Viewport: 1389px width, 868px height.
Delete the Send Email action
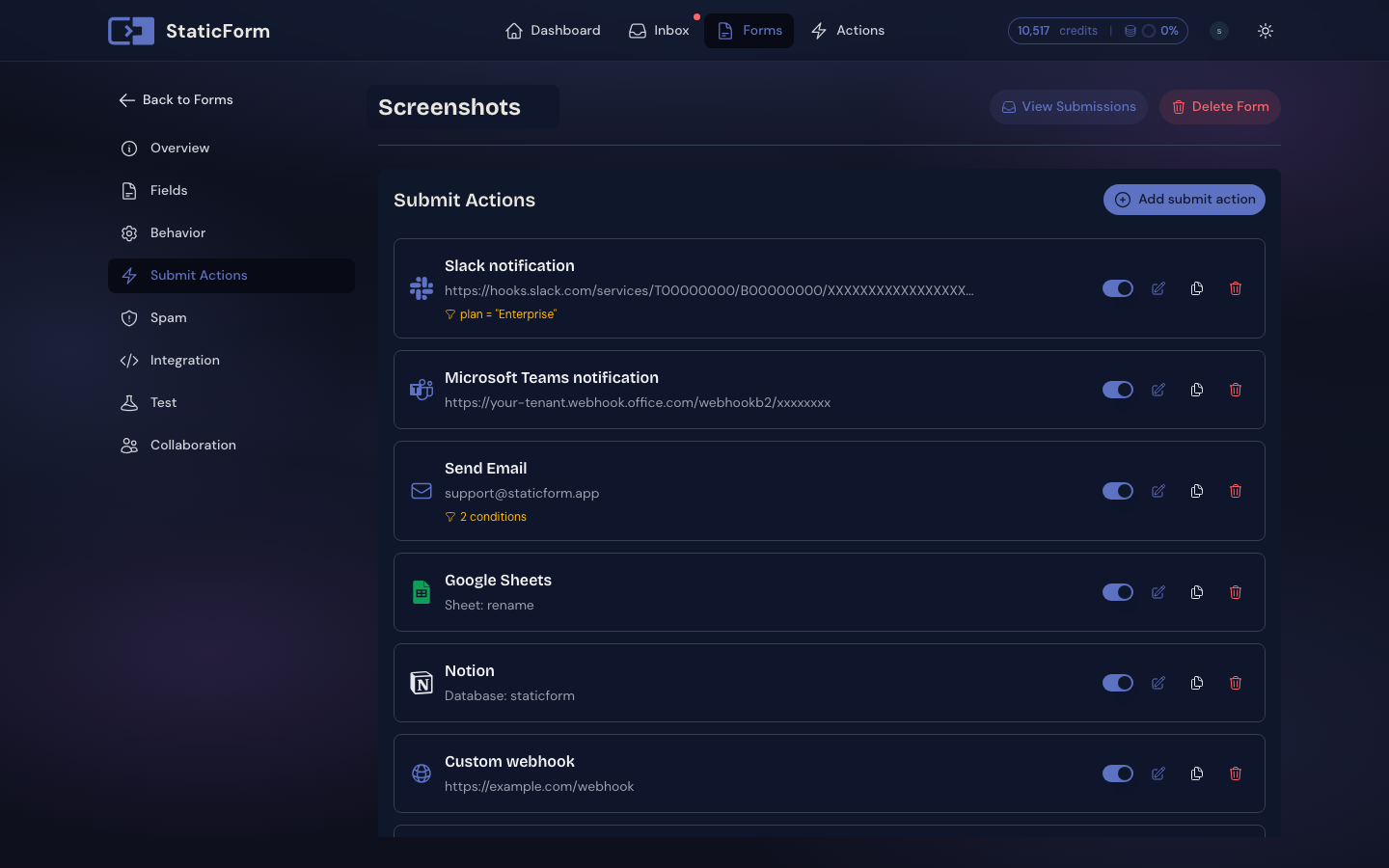click(1236, 491)
